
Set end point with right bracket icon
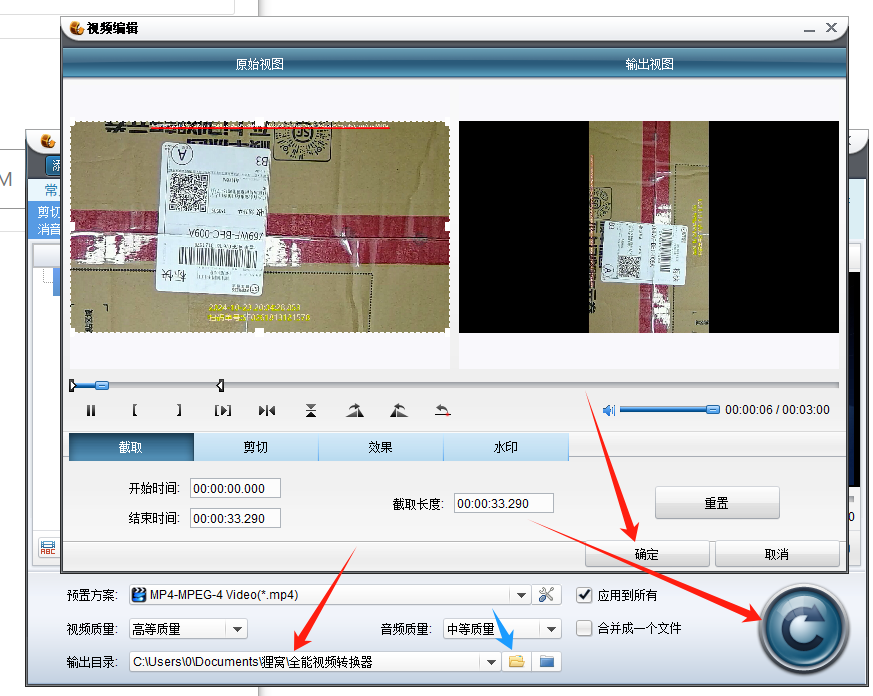point(179,411)
